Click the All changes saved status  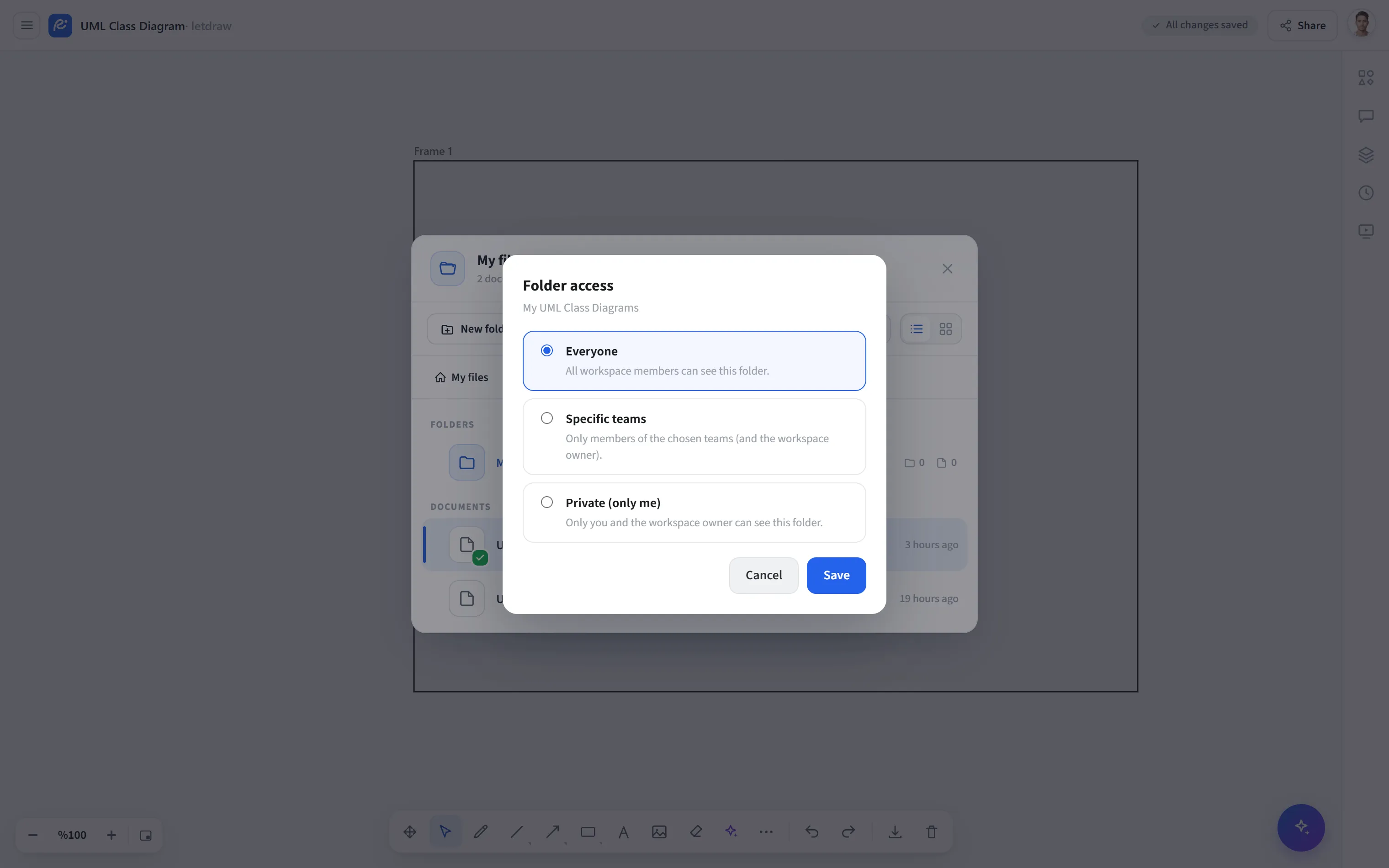point(1200,25)
